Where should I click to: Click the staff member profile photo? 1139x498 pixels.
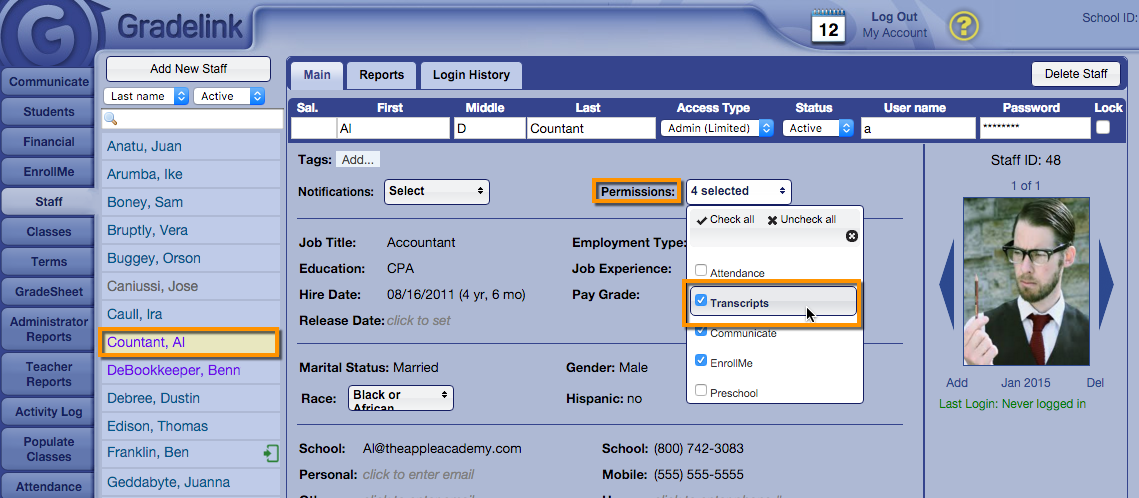tap(1025, 281)
